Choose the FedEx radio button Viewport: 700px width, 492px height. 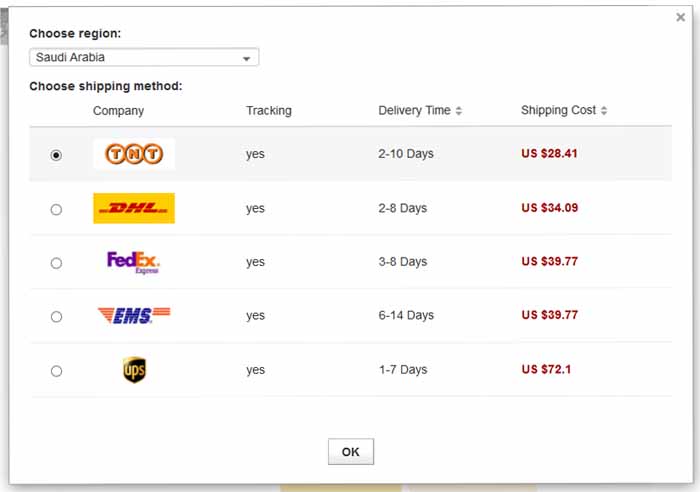click(56, 263)
